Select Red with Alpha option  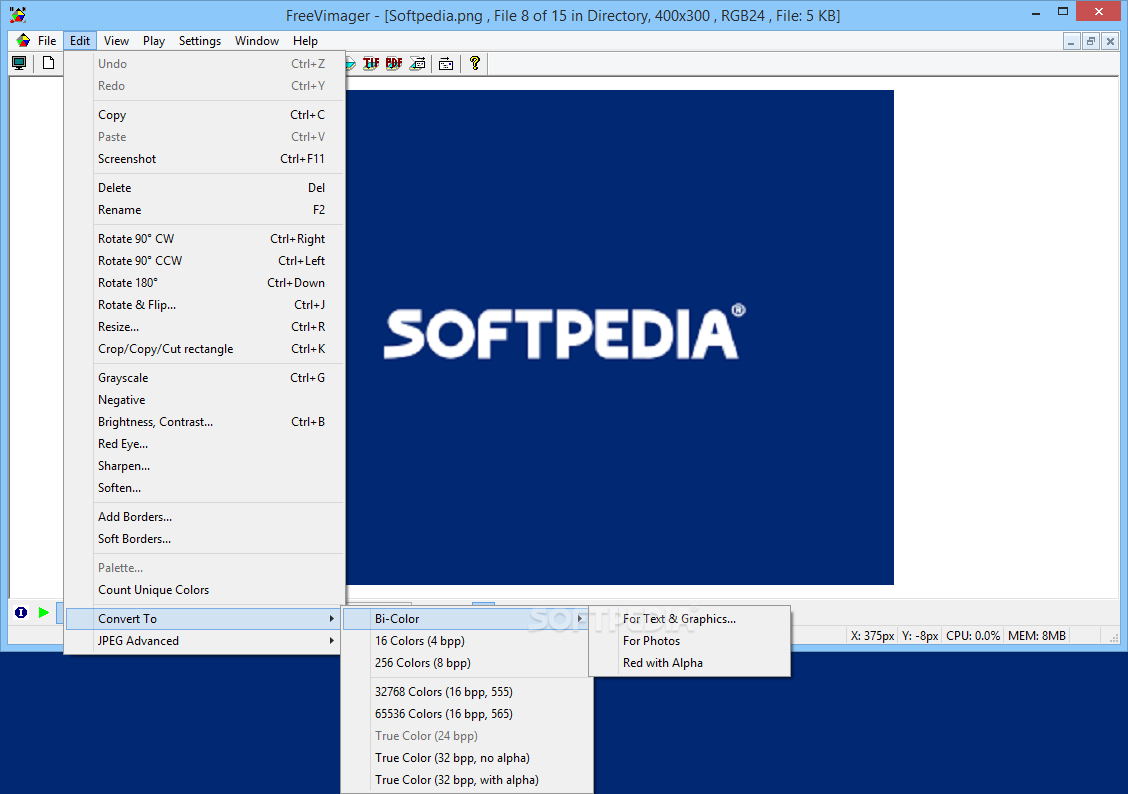point(690,663)
